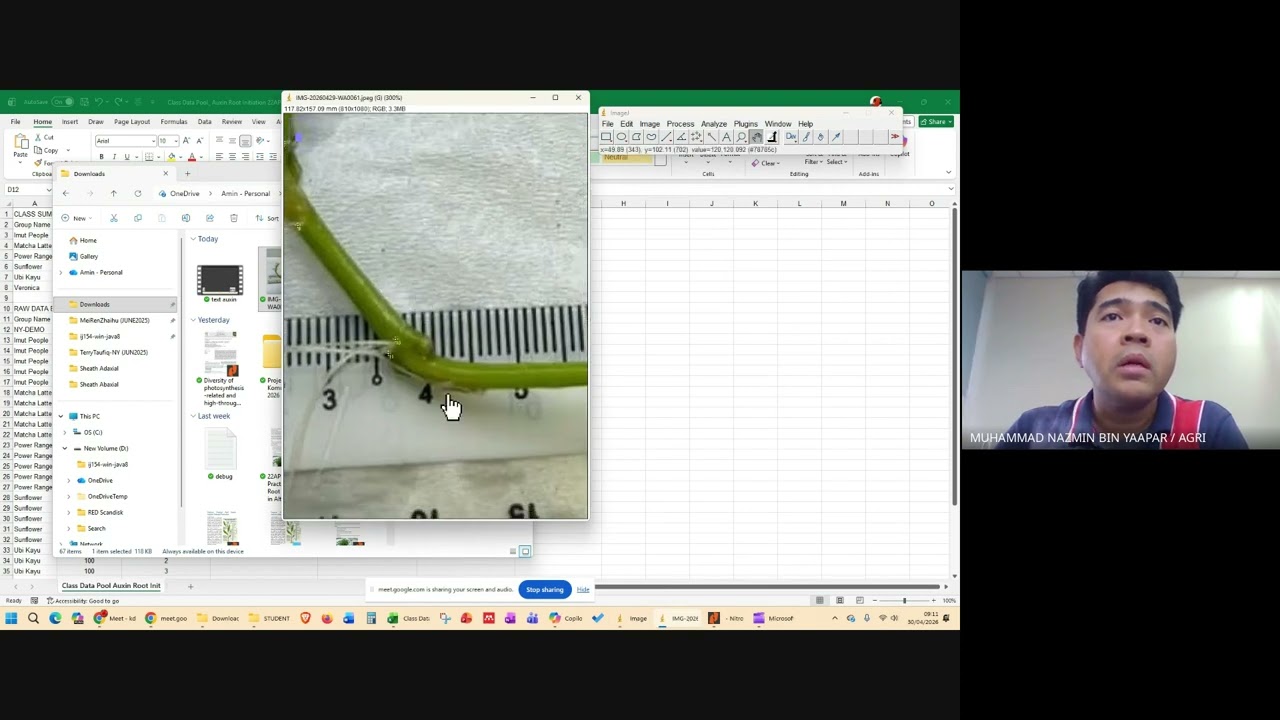Open ImageJ More Tools menu arrows

(895, 136)
